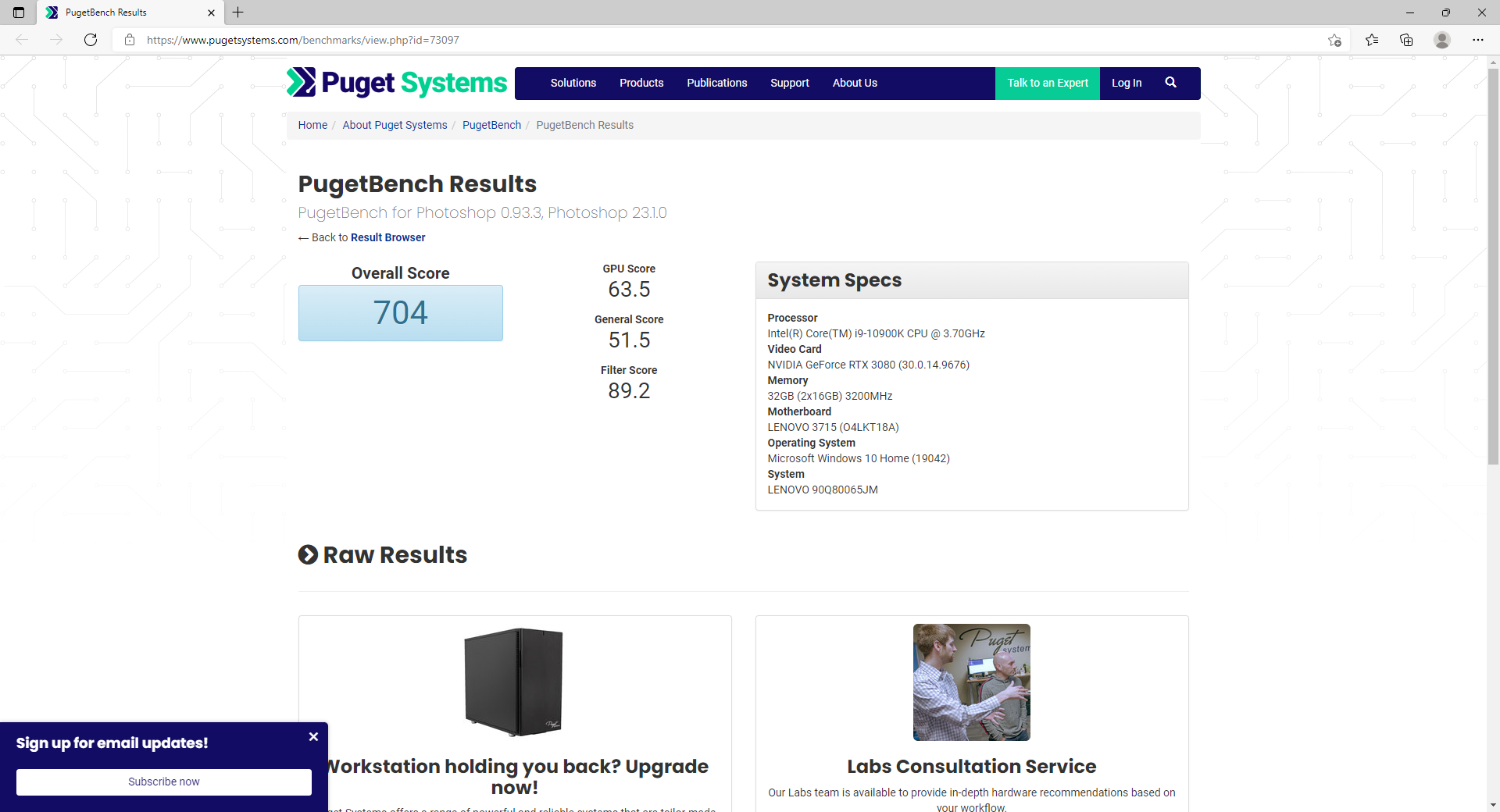Click the General Score value 51.5

pyautogui.click(x=629, y=340)
